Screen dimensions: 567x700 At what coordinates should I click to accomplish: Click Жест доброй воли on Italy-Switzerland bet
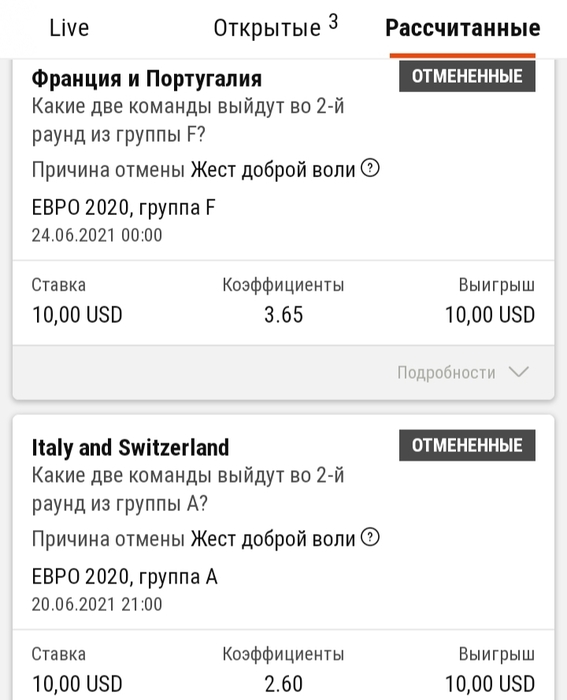click(273, 539)
